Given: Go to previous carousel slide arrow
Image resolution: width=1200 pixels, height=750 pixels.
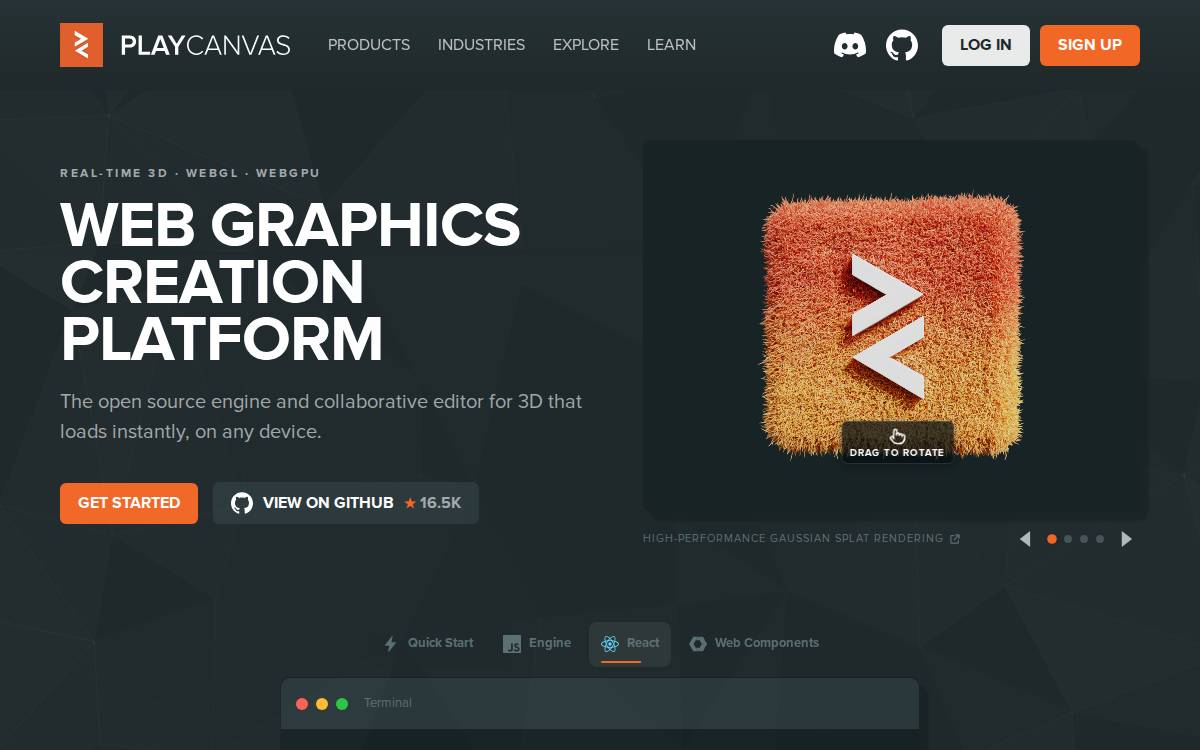Looking at the screenshot, I should coord(1025,539).
